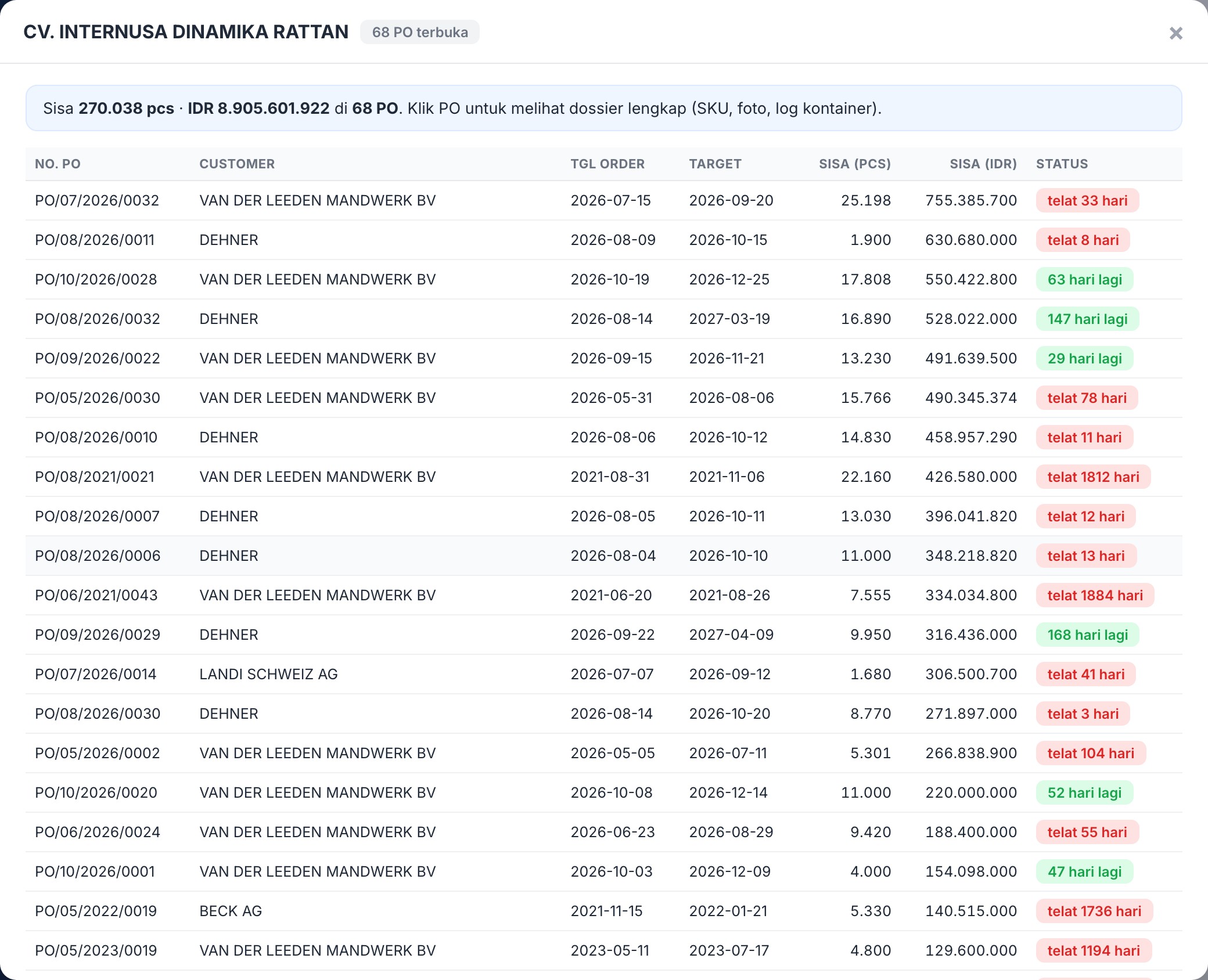Click the summary banner 'Sisa 270.038 pcs'
This screenshot has height=980, width=1208.
pos(604,108)
